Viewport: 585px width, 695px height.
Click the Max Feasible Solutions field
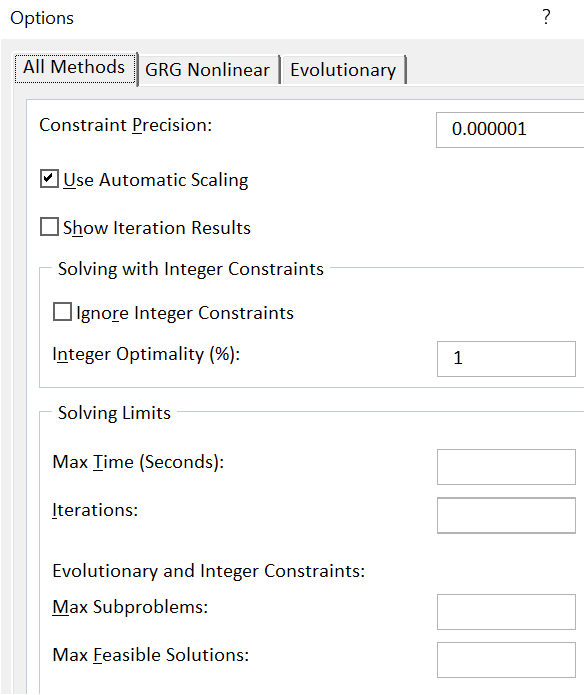pyautogui.click(x=506, y=660)
